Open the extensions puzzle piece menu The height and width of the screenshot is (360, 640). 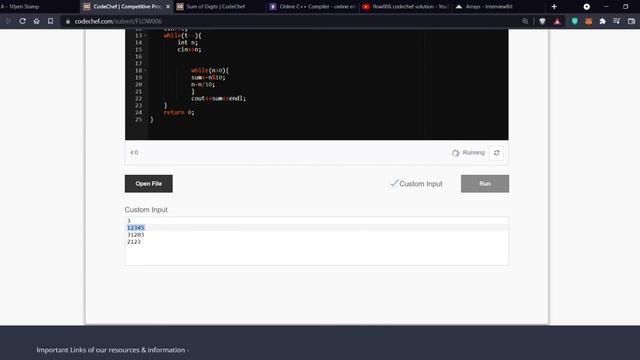point(602,21)
